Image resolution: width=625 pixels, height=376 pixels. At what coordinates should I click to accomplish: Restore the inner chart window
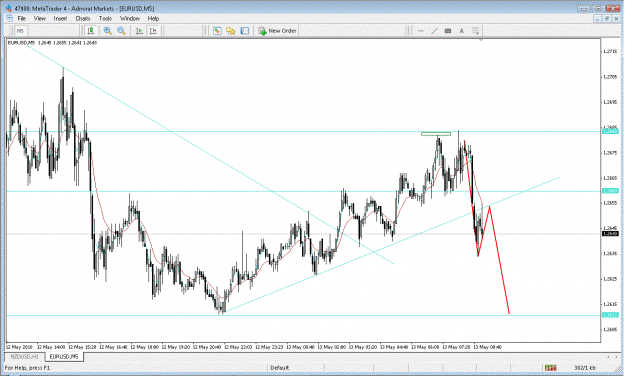point(606,18)
